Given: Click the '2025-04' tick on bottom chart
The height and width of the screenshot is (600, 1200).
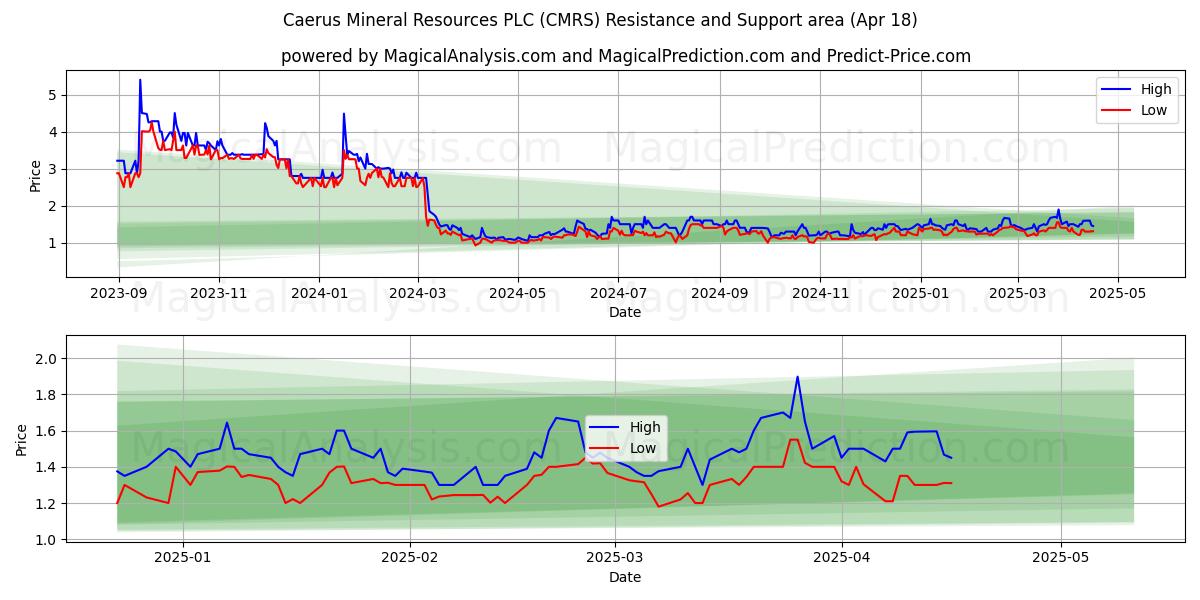Looking at the screenshot, I should click(x=842, y=558).
